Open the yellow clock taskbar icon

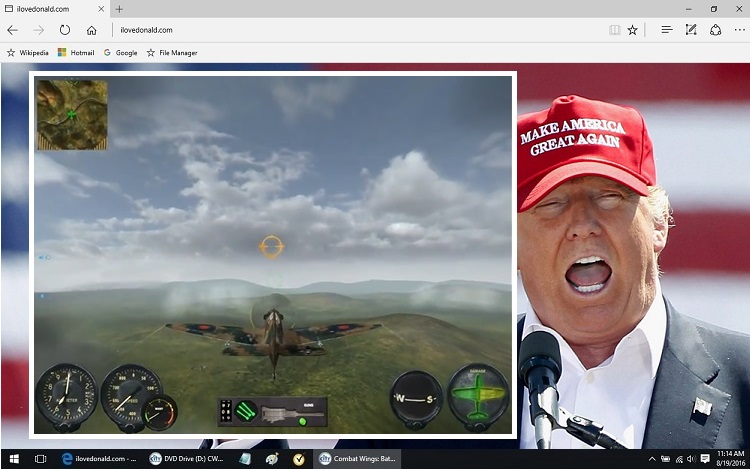point(299,459)
